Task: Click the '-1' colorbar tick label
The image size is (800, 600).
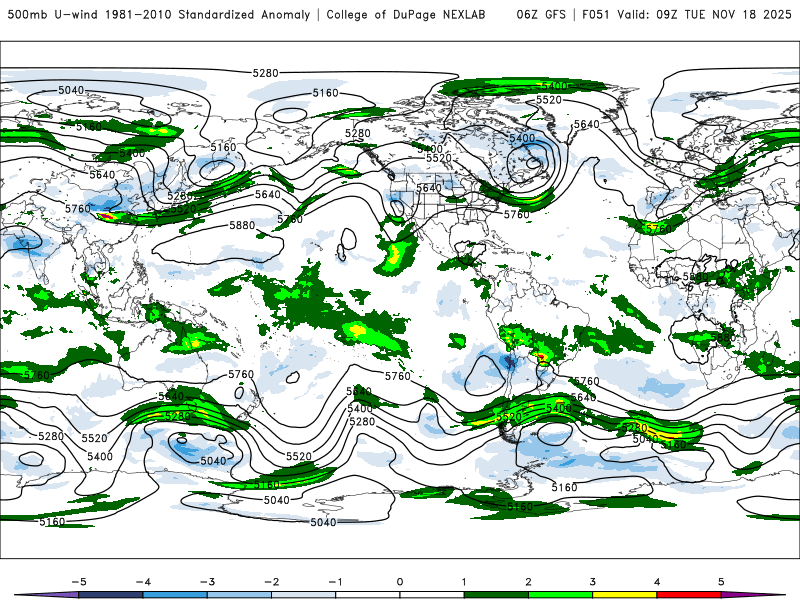Action: [x=335, y=582]
